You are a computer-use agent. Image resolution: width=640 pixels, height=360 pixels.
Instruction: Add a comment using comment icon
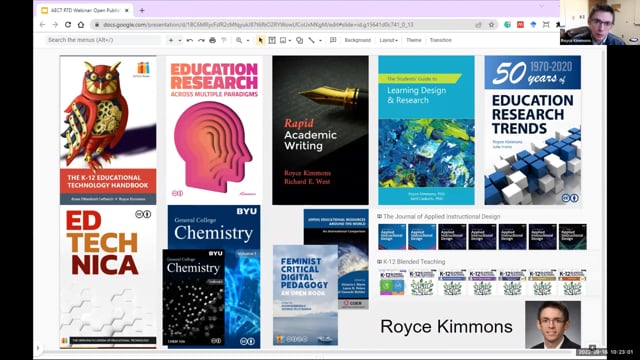333,40
